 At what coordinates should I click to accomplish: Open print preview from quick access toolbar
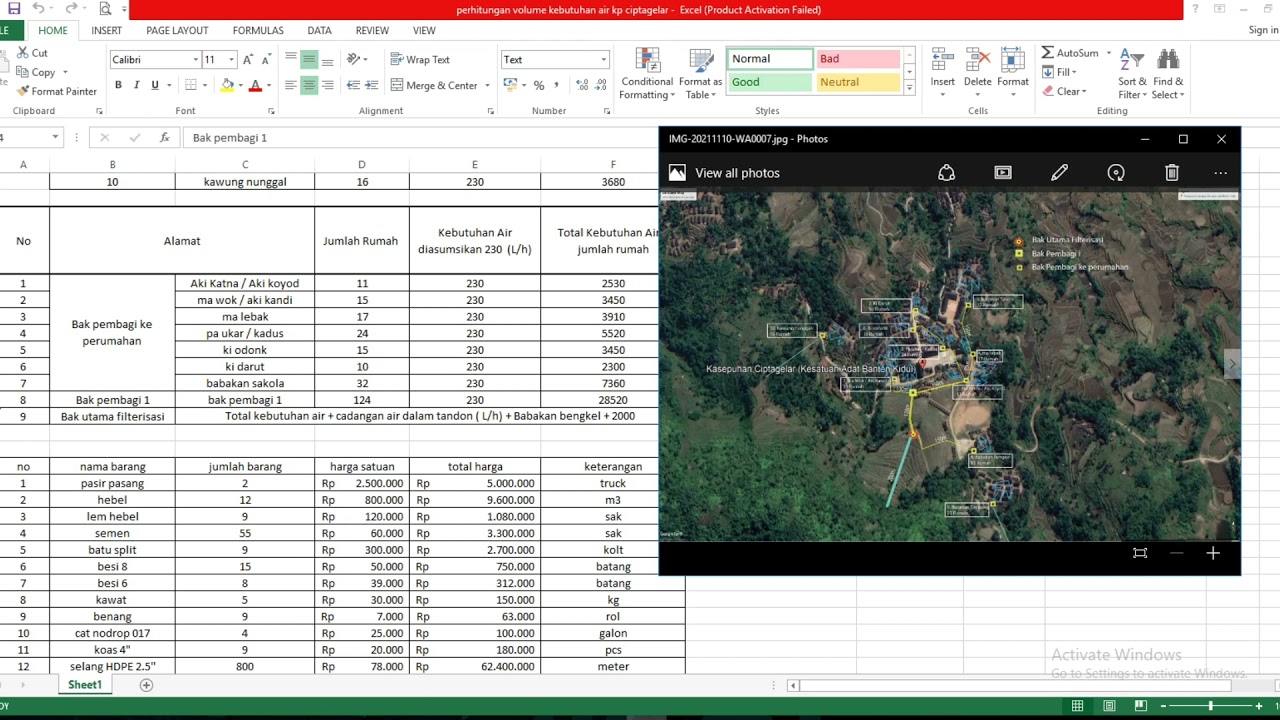click(x=105, y=9)
